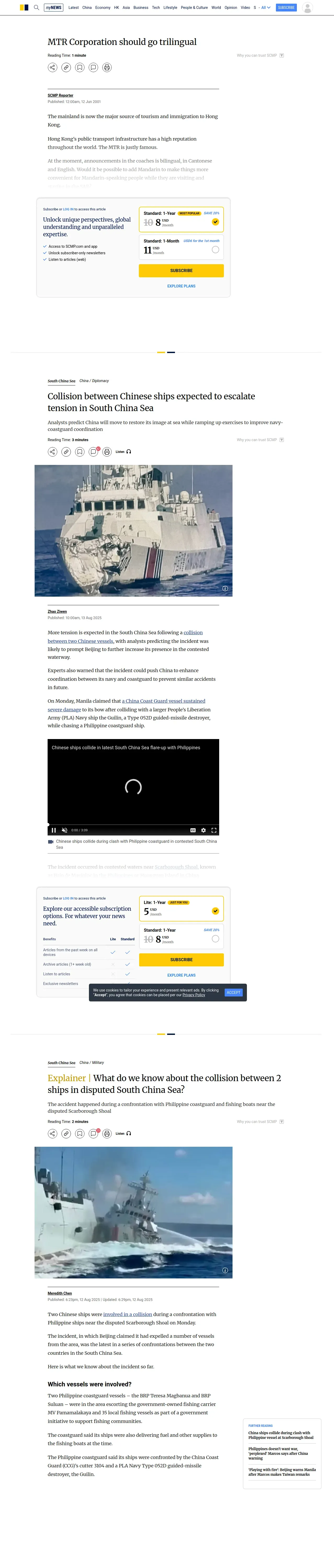Copy link of the Explainer article
Image resolution: width=334 pixels, height=1568 pixels.
(x=66, y=1133)
